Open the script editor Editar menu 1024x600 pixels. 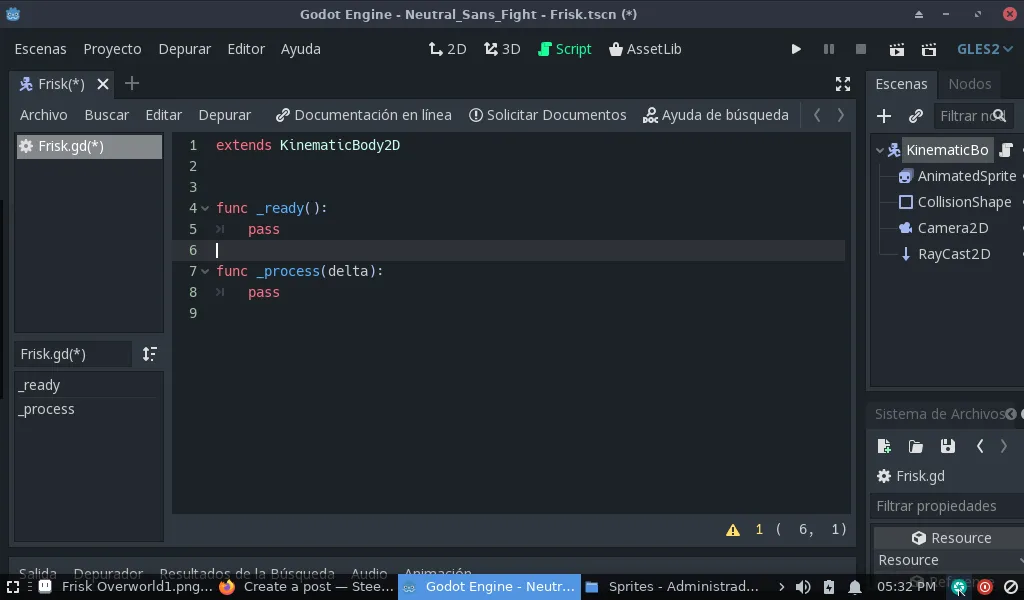tap(163, 115)
